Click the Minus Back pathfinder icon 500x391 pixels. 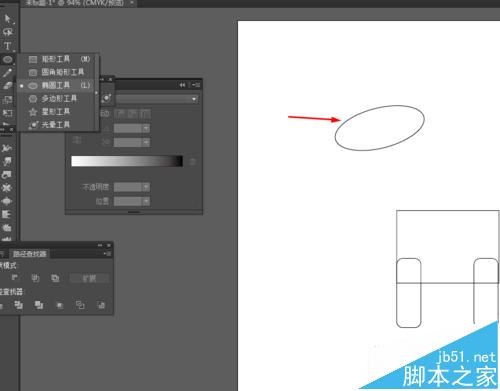pyautogui.click(x=101, y=305)
